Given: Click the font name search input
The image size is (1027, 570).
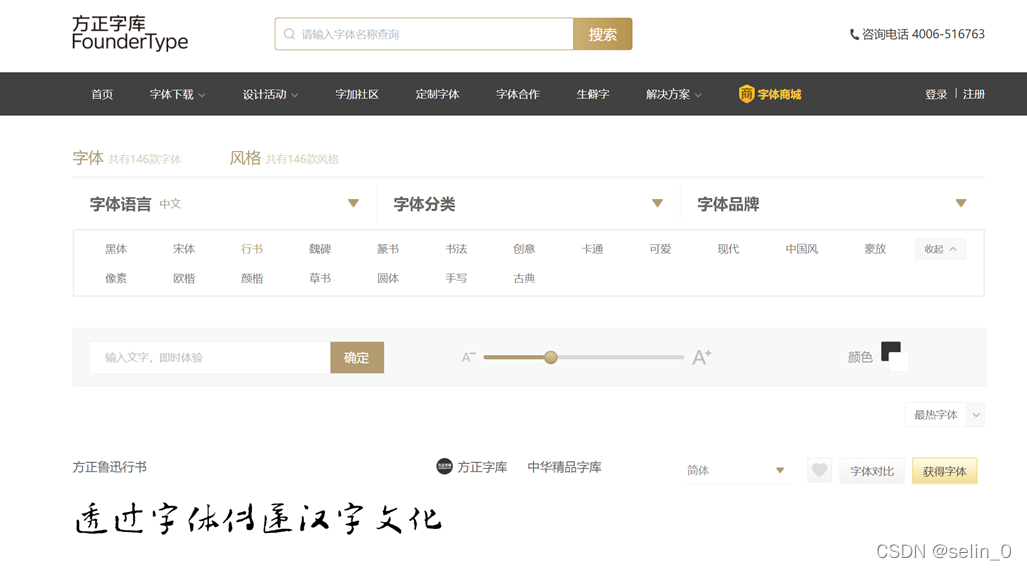Looking at the screenshot, I should pyautogui.click(x=424, y=34).
